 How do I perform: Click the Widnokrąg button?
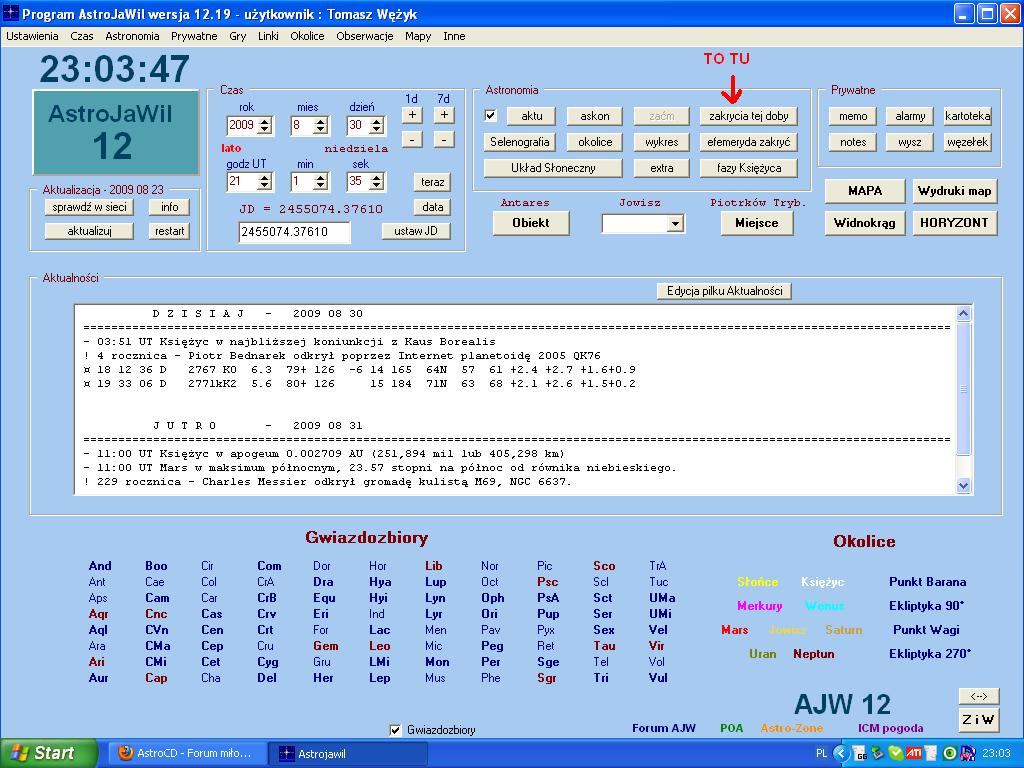pos(865,223)
